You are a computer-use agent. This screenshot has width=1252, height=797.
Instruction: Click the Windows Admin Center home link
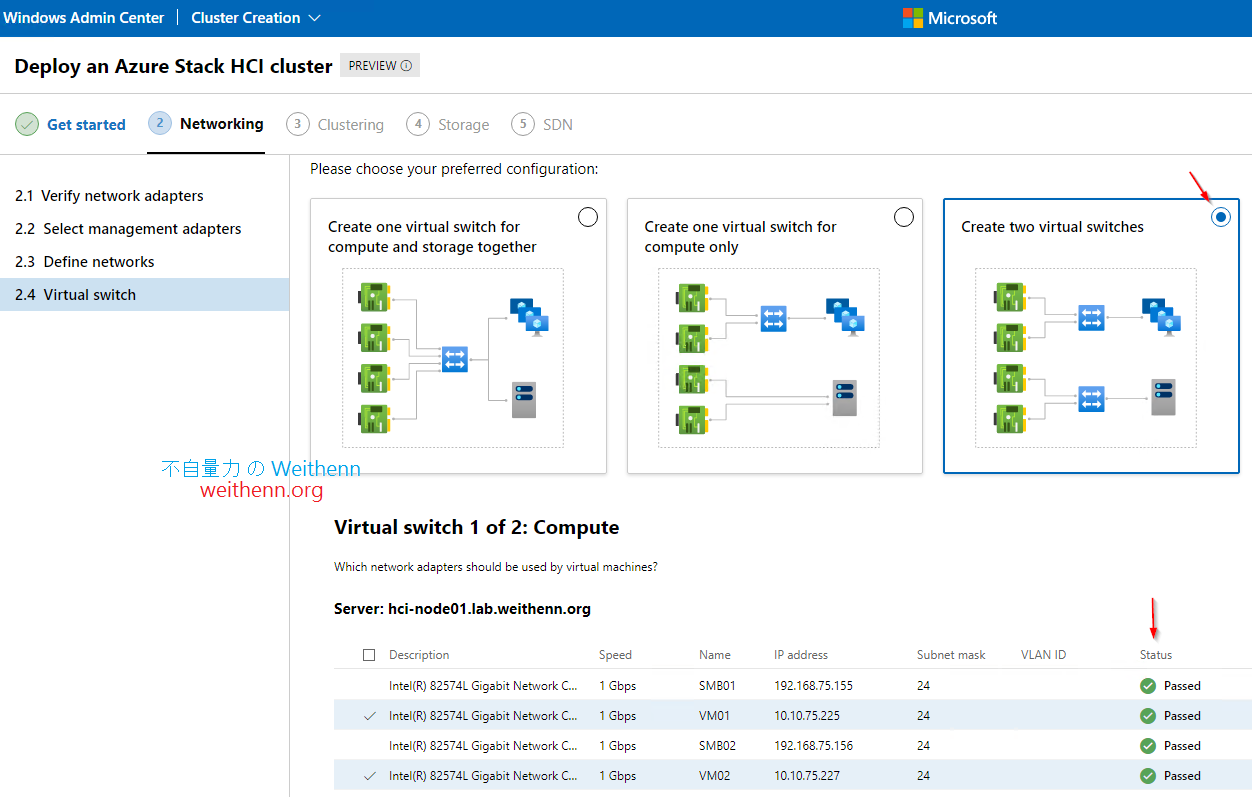[x=84, y=17]
